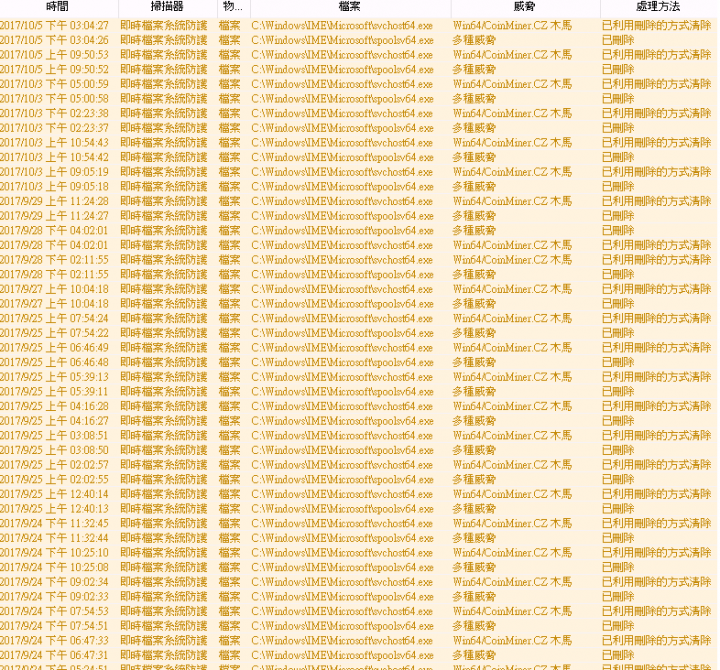
Task: Click the truncated 物... column header
Action: coord(234,7)
